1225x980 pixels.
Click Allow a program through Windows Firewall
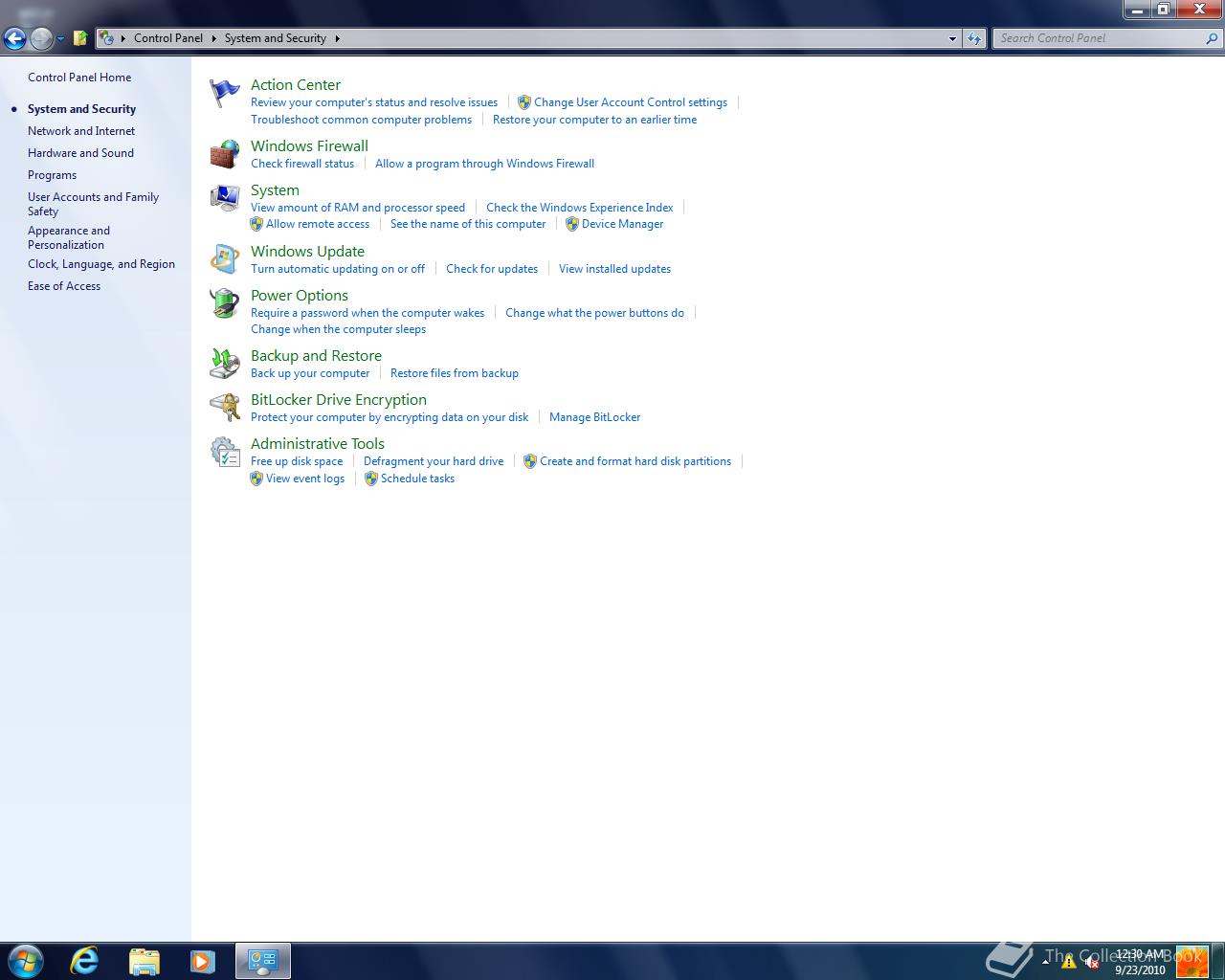coord(484,164)
